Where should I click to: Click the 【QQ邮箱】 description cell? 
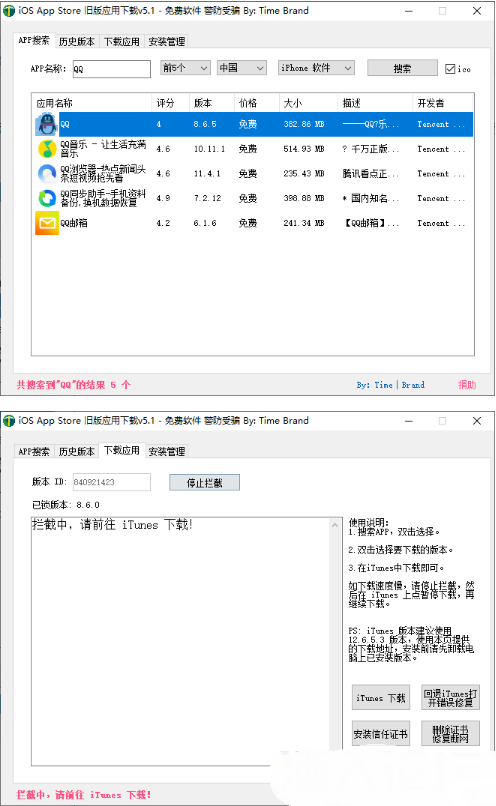371,223
